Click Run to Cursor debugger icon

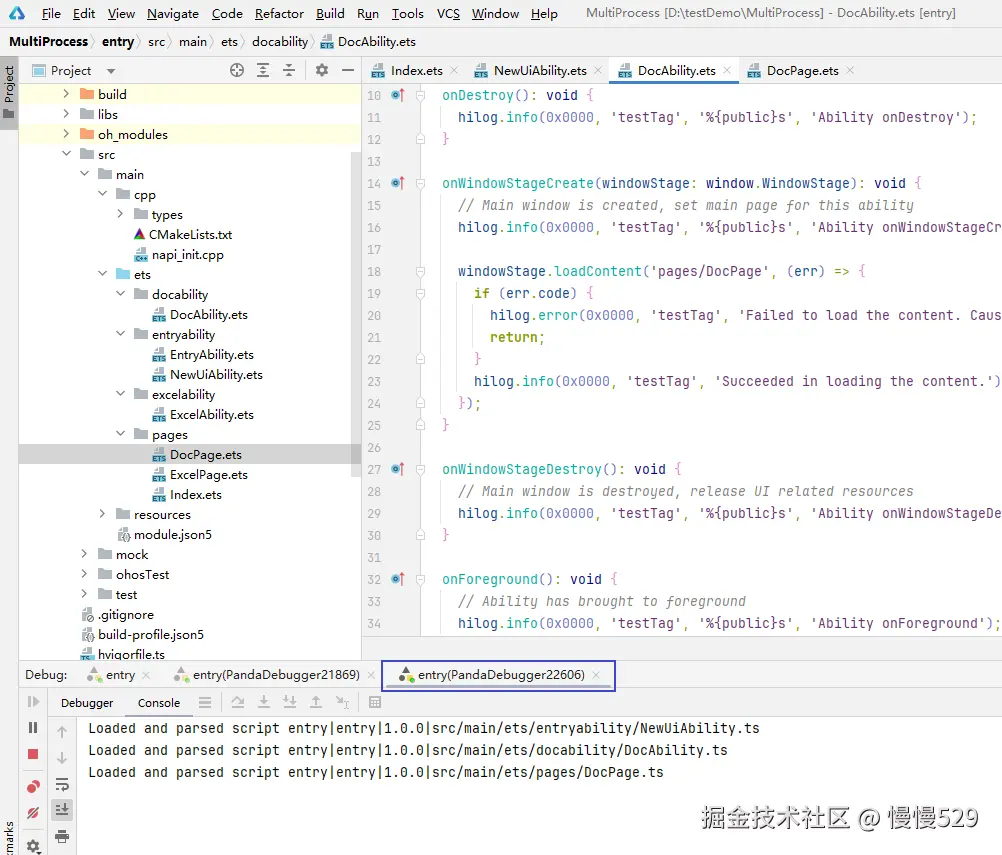point(343,702)
